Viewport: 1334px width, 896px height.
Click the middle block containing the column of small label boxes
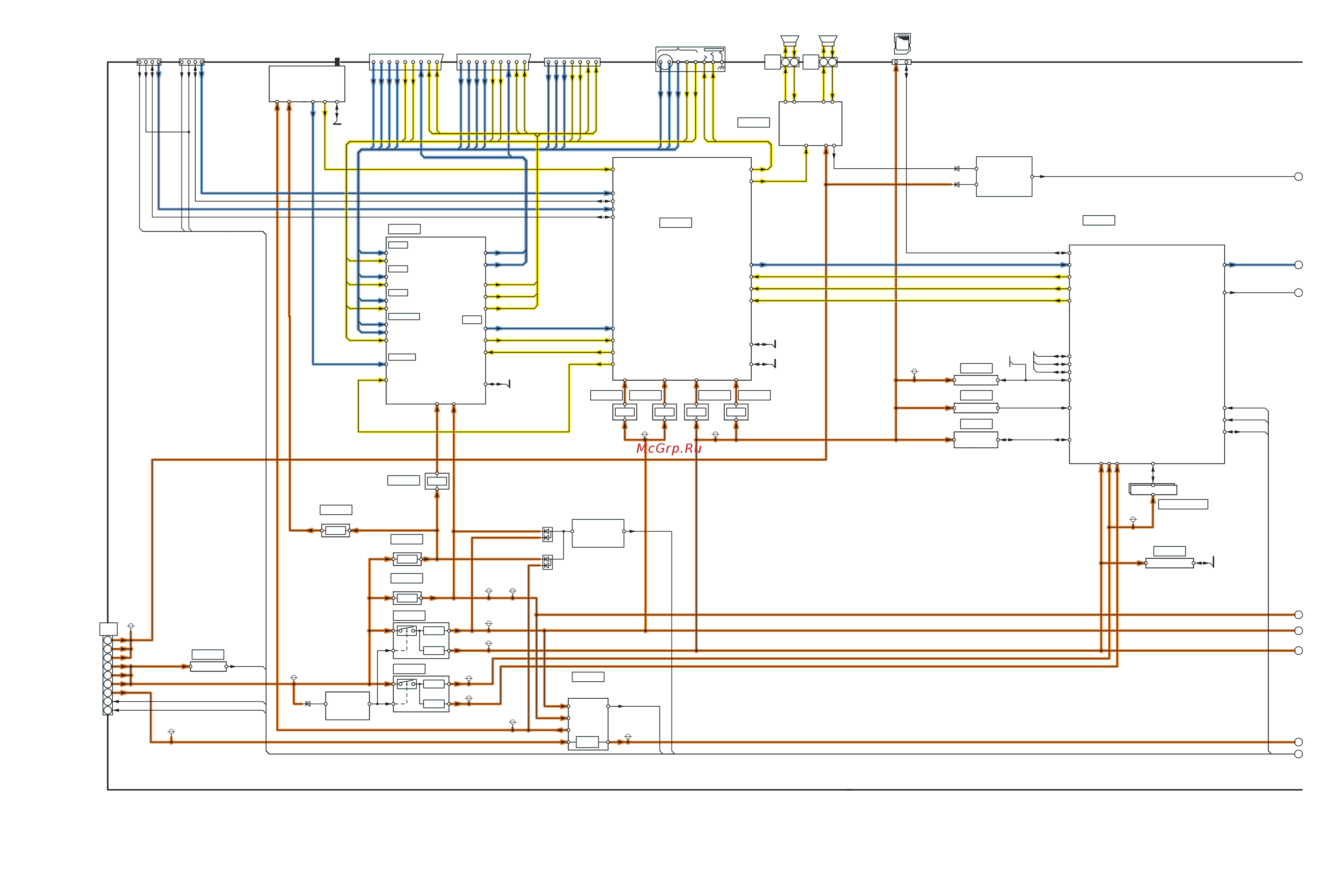[436, 321]
